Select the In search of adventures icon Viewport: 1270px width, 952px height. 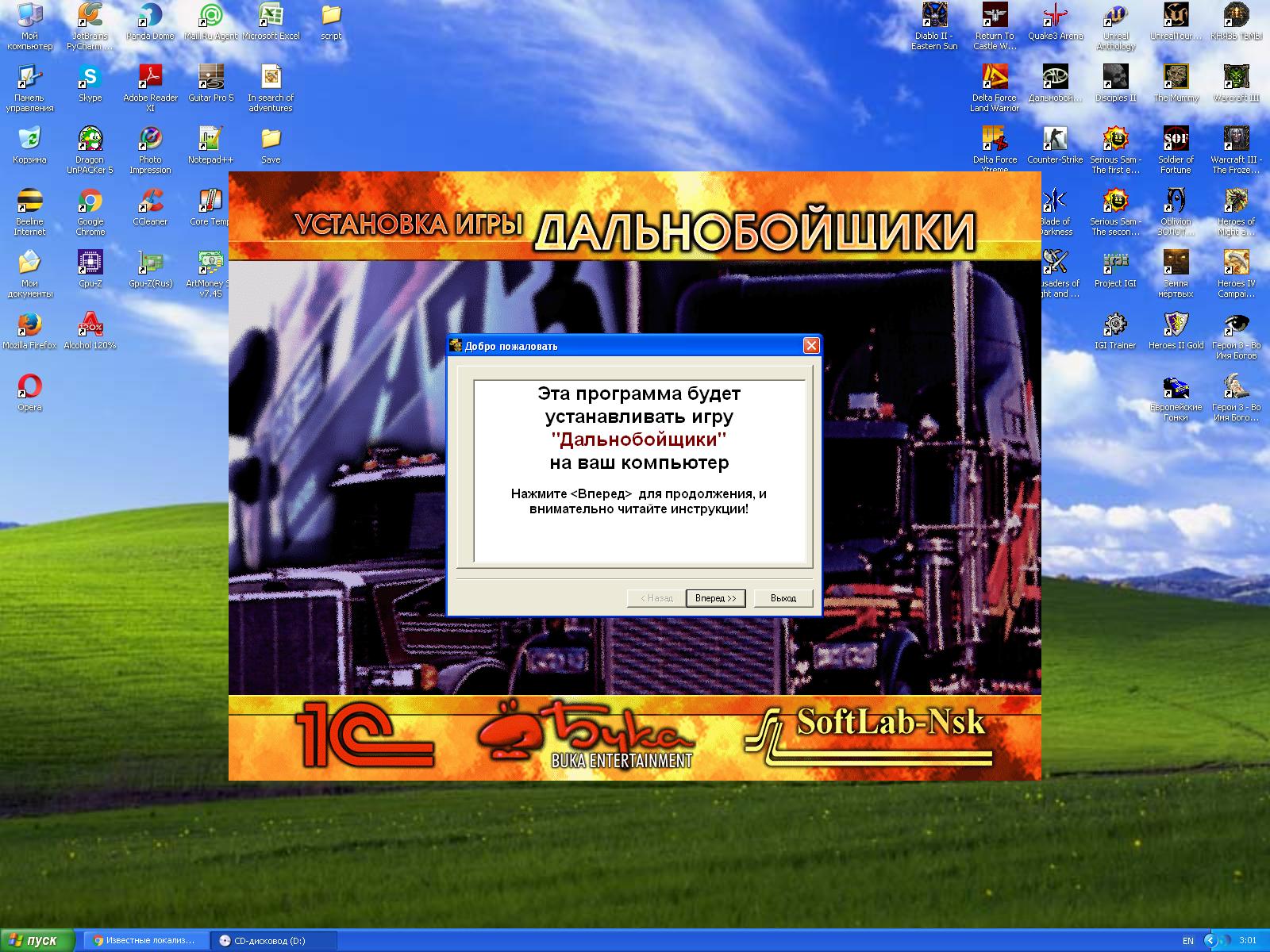(x=271, y=88)
